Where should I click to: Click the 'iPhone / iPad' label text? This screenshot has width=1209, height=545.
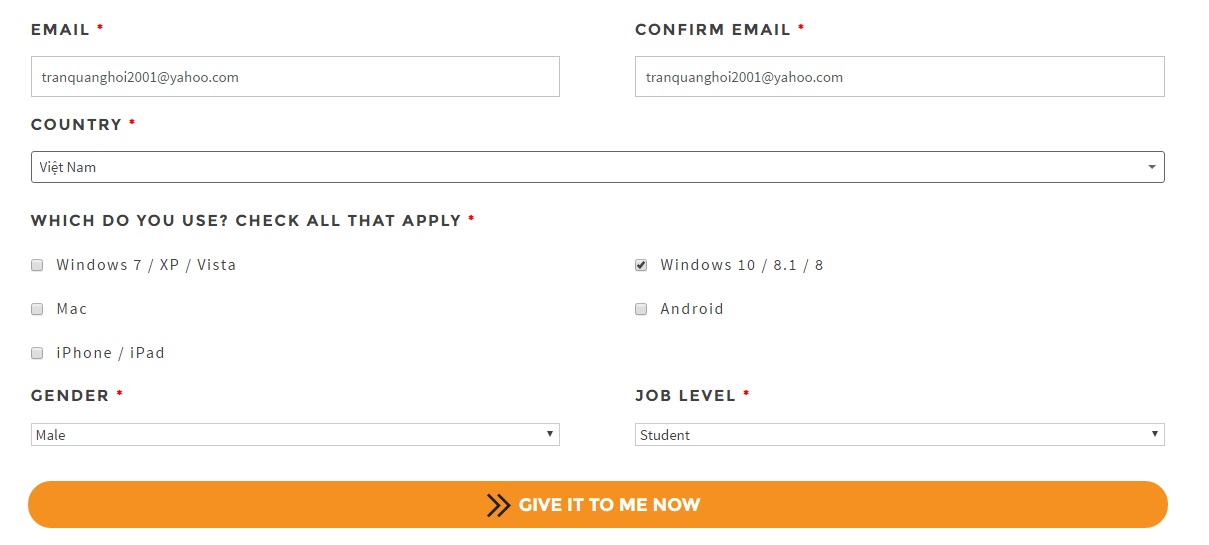pyautogui.click(x=111, y=353)
